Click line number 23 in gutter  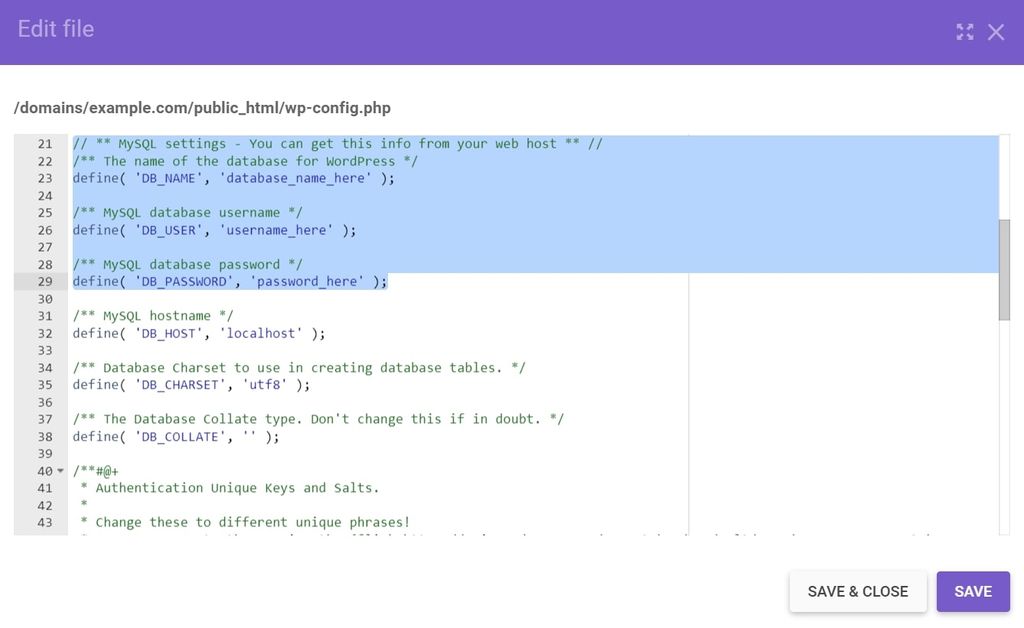click(44, 178)
